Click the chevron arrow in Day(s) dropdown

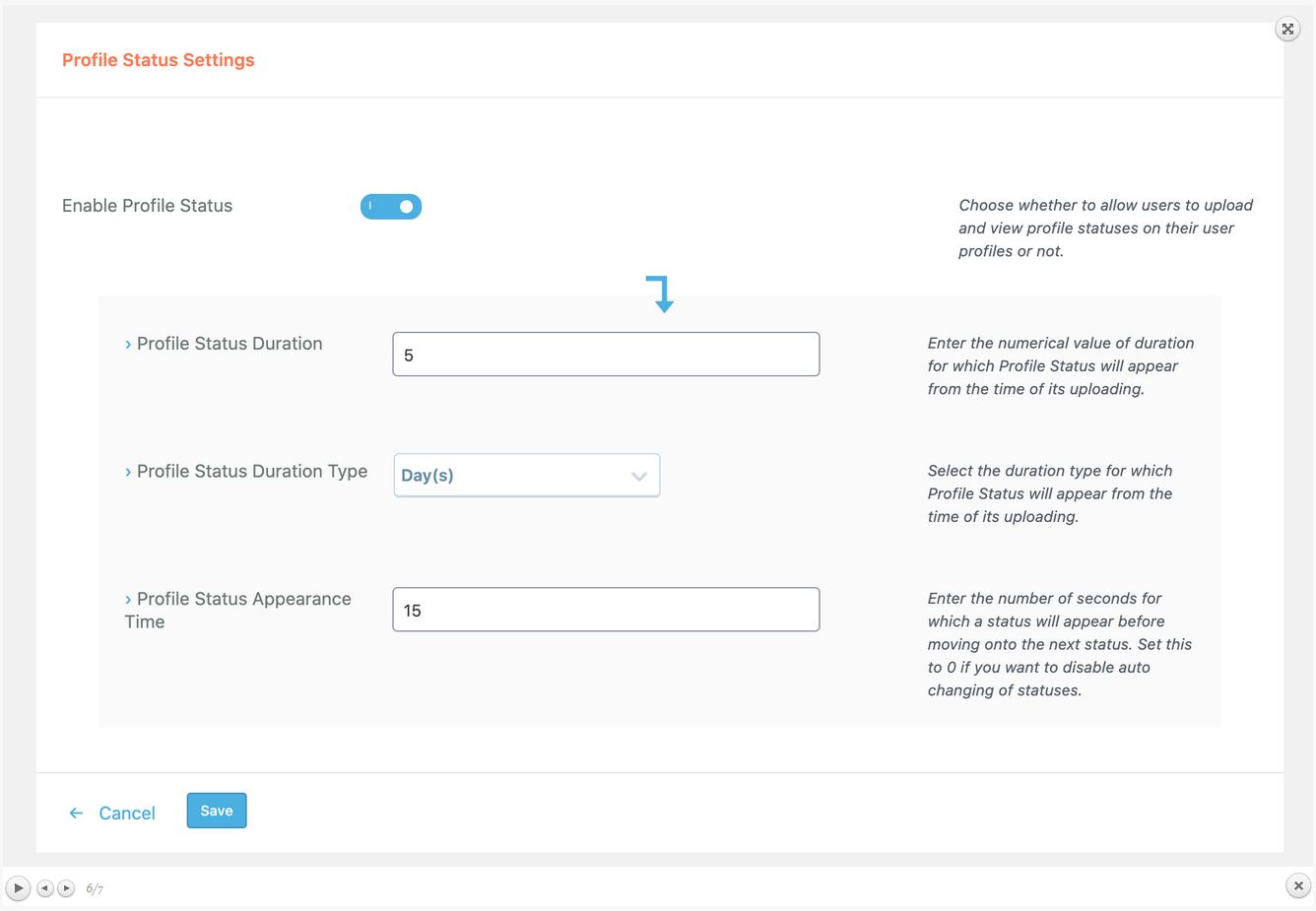click(x=638, y=477)
